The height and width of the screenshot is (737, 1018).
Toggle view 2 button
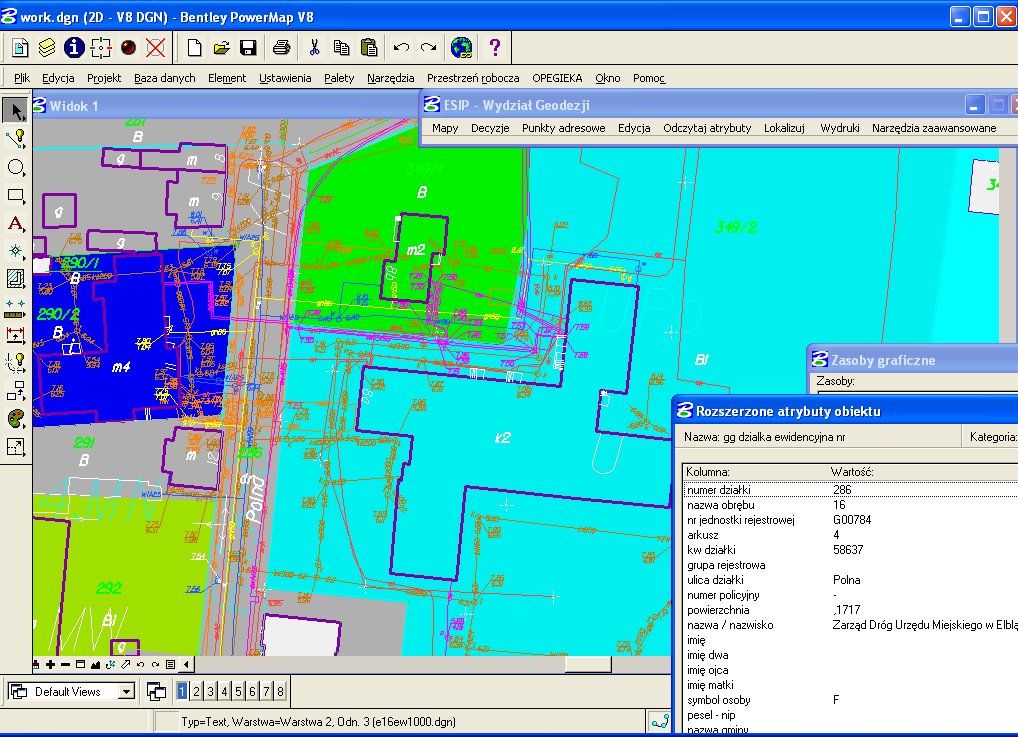(x=196, y=692)
